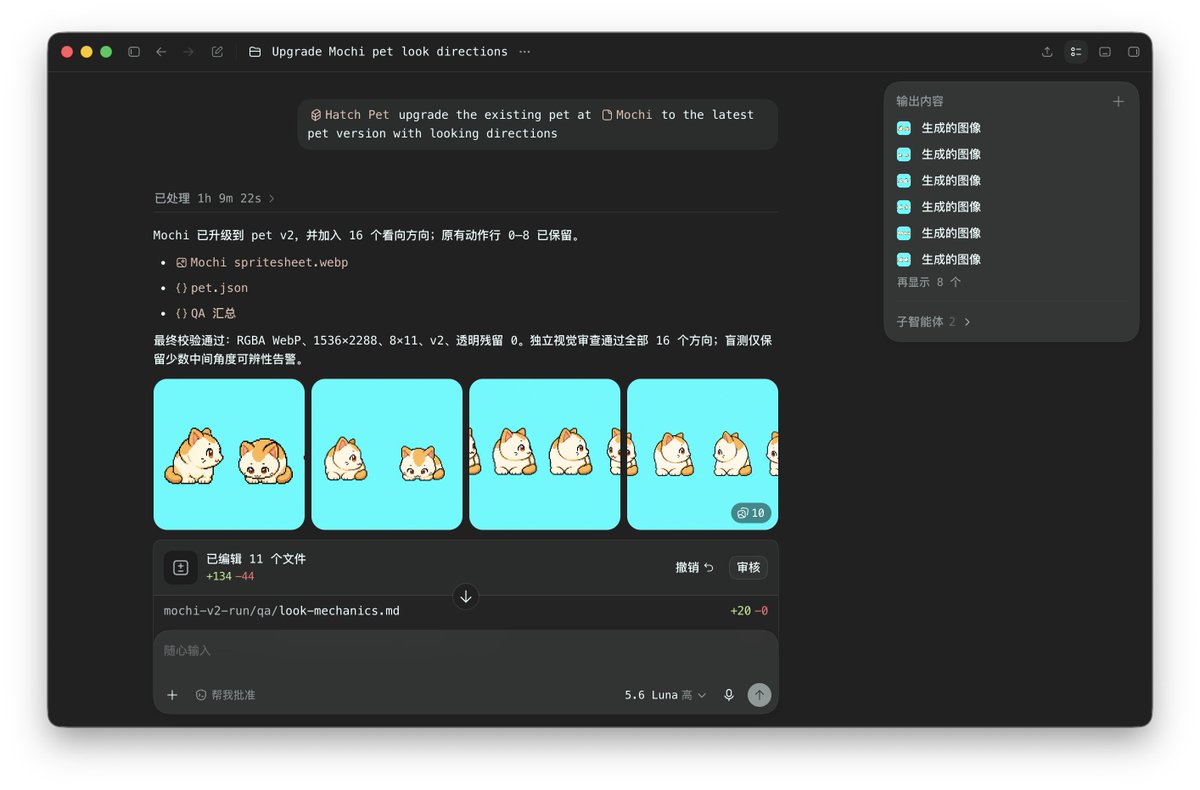Click the send arrow button
This screenshot has height=790, width=1200.
tap(760, 695)
